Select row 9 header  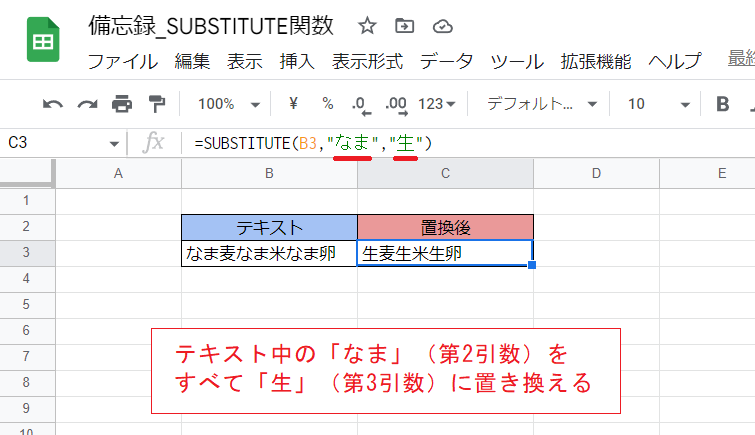click(26, 409)
